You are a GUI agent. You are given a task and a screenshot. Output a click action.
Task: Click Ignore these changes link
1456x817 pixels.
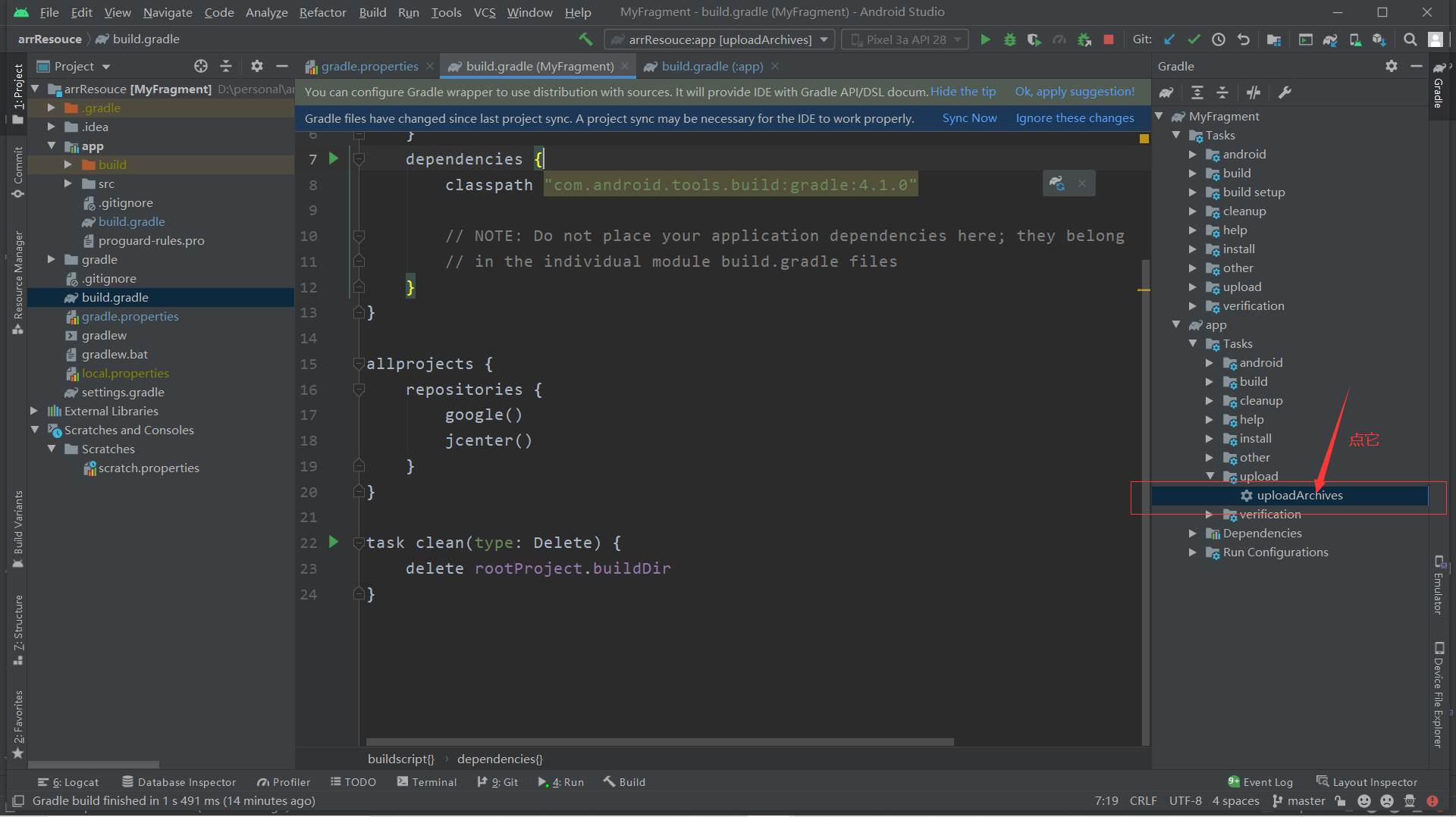pos(1075,118)
